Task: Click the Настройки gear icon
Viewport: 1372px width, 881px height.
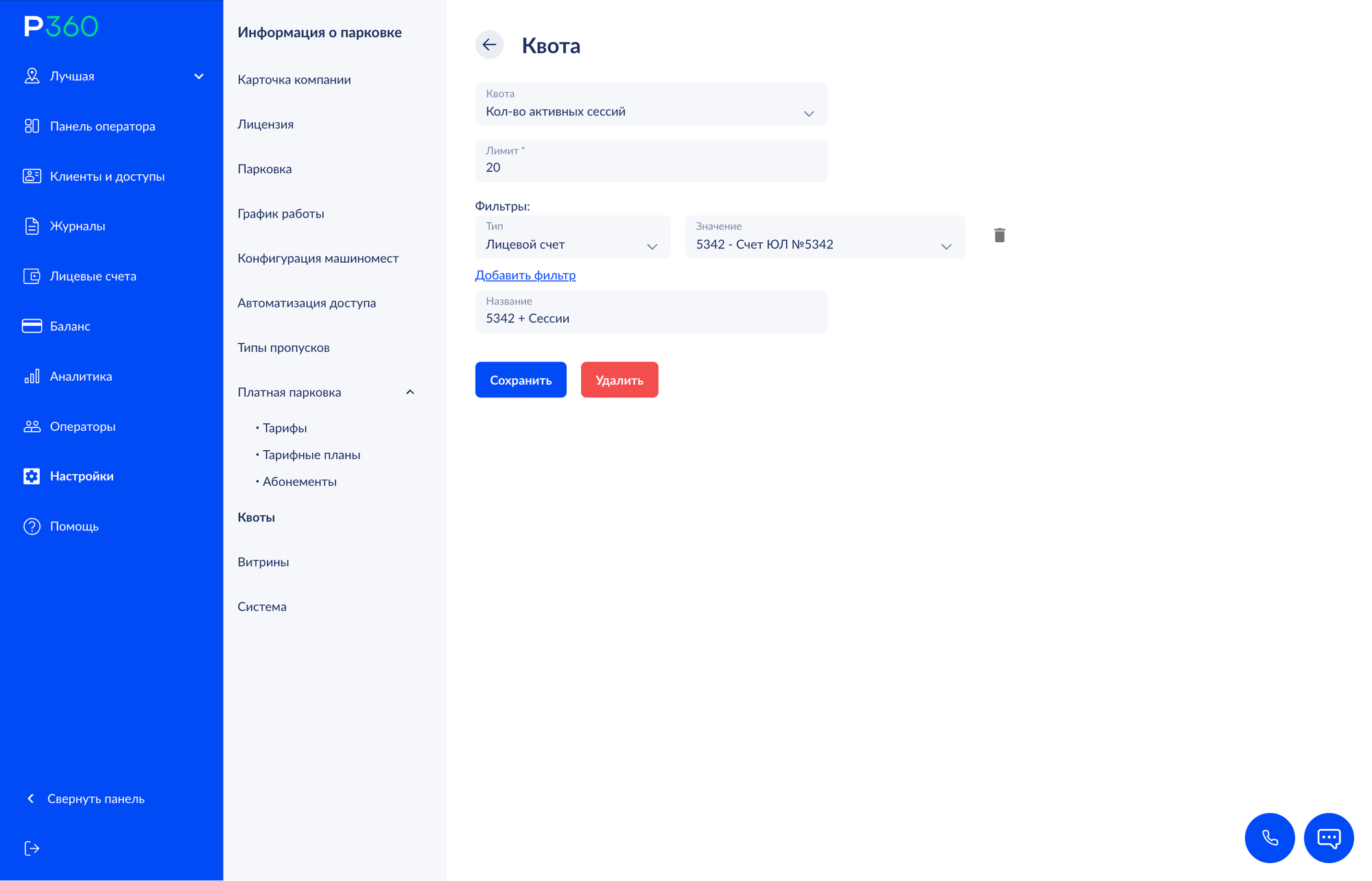Action: [x=32, y=476]
